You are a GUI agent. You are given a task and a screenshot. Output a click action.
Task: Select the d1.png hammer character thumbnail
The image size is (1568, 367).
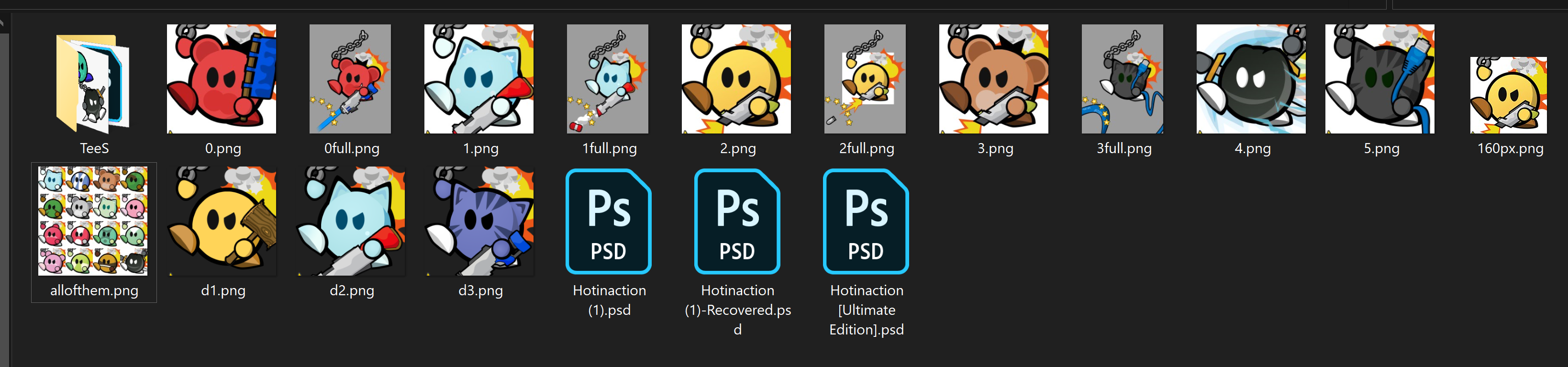(222, 221)
